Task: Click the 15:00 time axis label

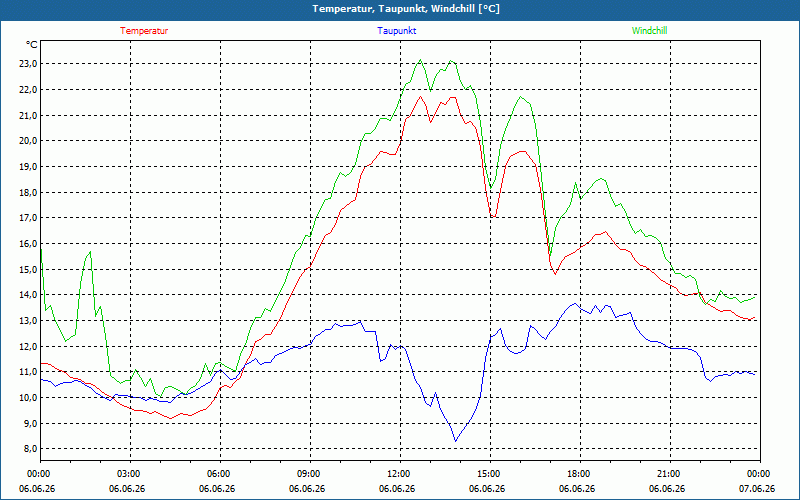Action: pos(488,474)
